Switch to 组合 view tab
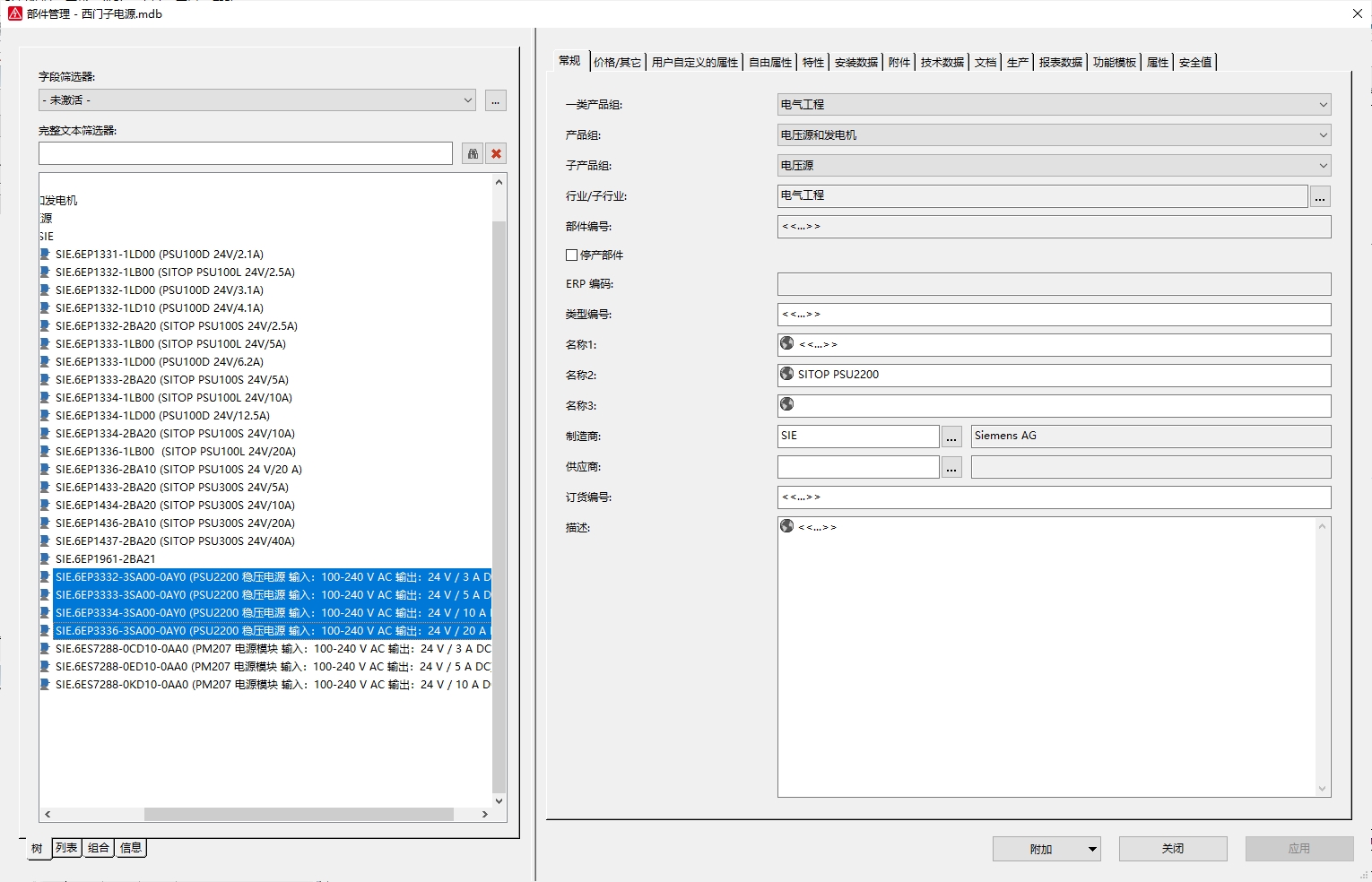The height and width of the screenshot is (882, 1372). (x=99, y=848)
